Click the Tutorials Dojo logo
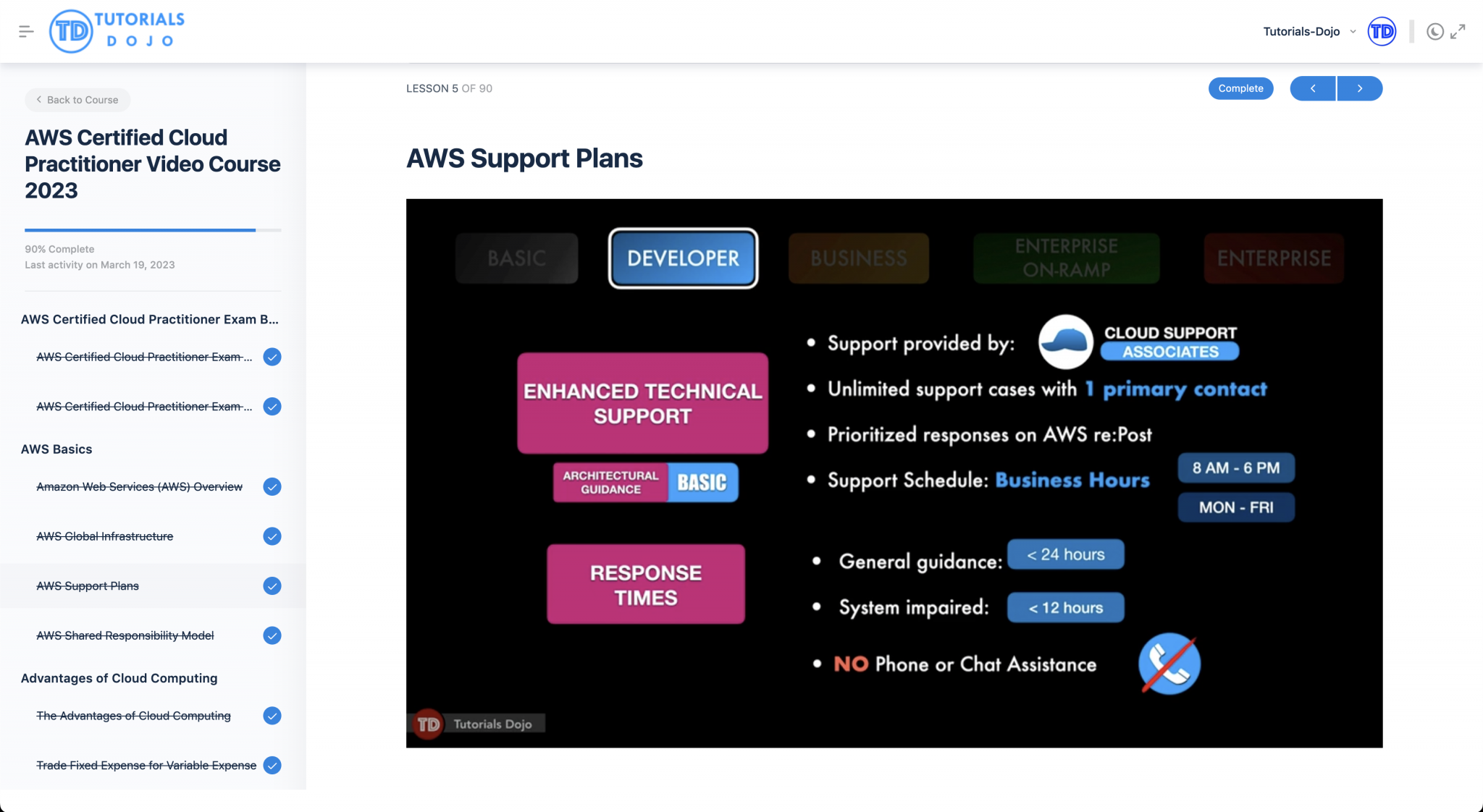The width and height of the screenshot is (1483, 812). [117, 31]
